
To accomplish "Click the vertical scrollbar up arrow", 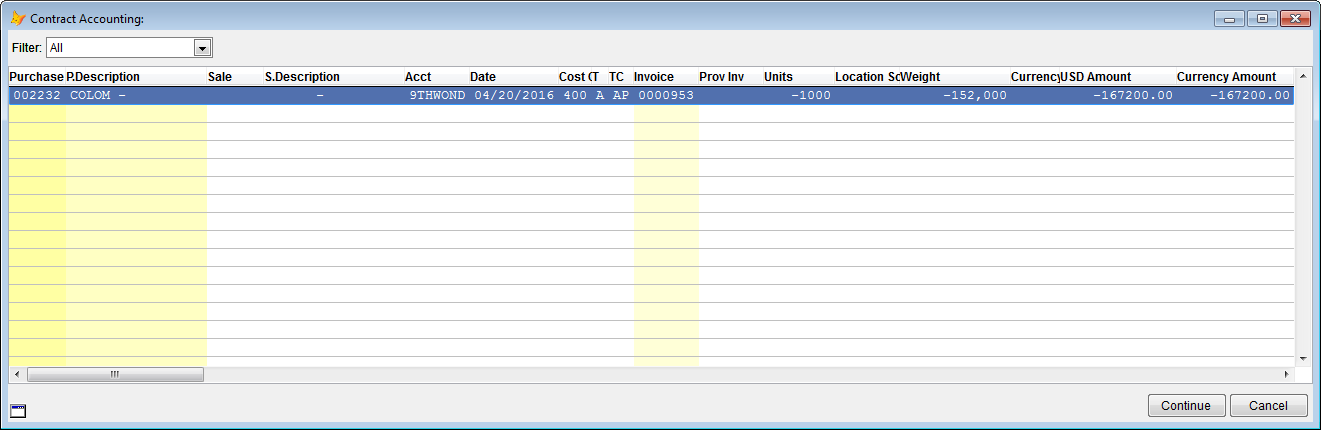I will point(1302,76).
